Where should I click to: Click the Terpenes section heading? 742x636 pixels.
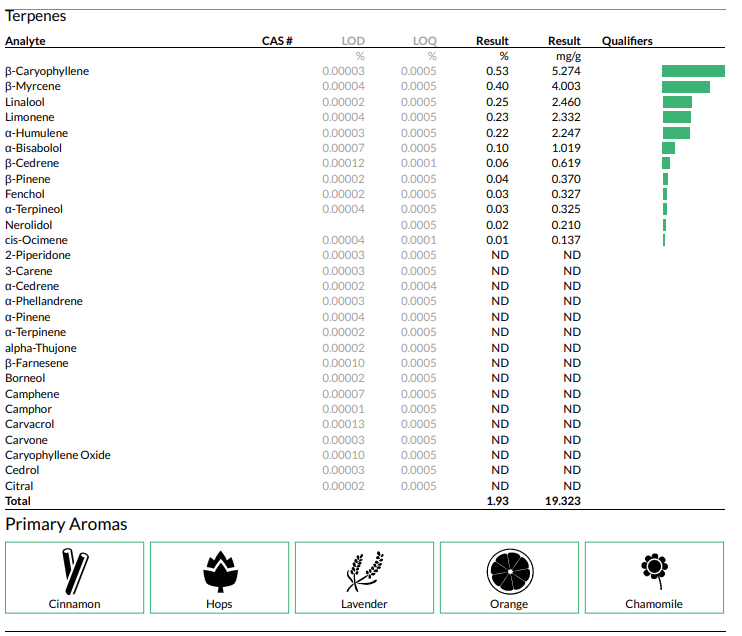[x=36, y=16]
